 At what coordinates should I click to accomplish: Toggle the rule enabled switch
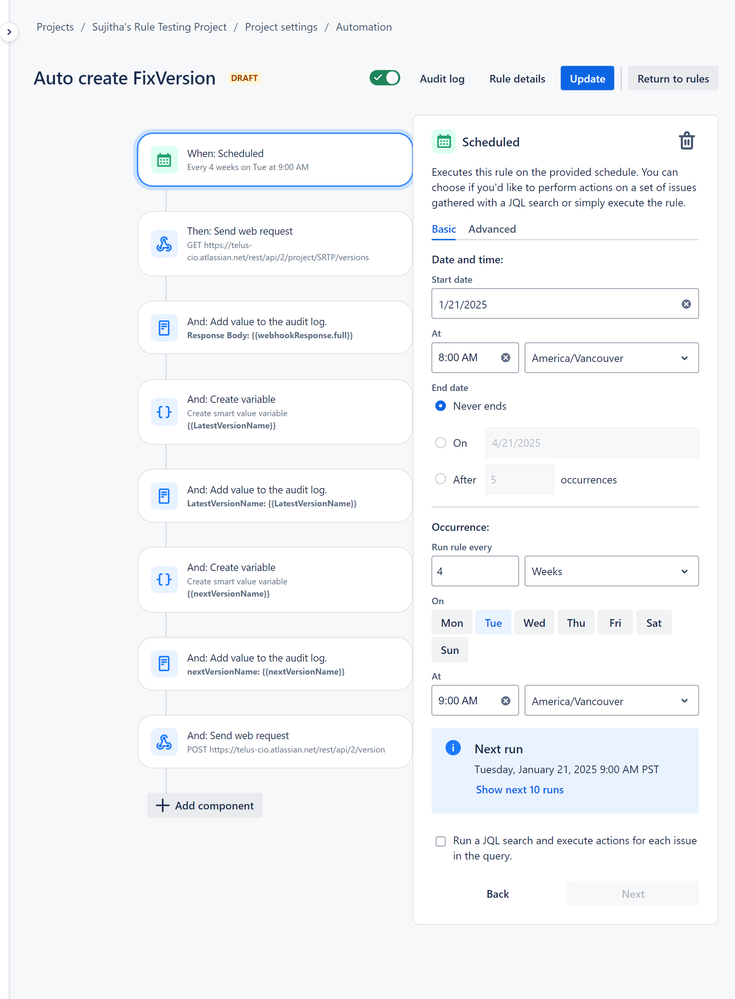coord(385,78)
